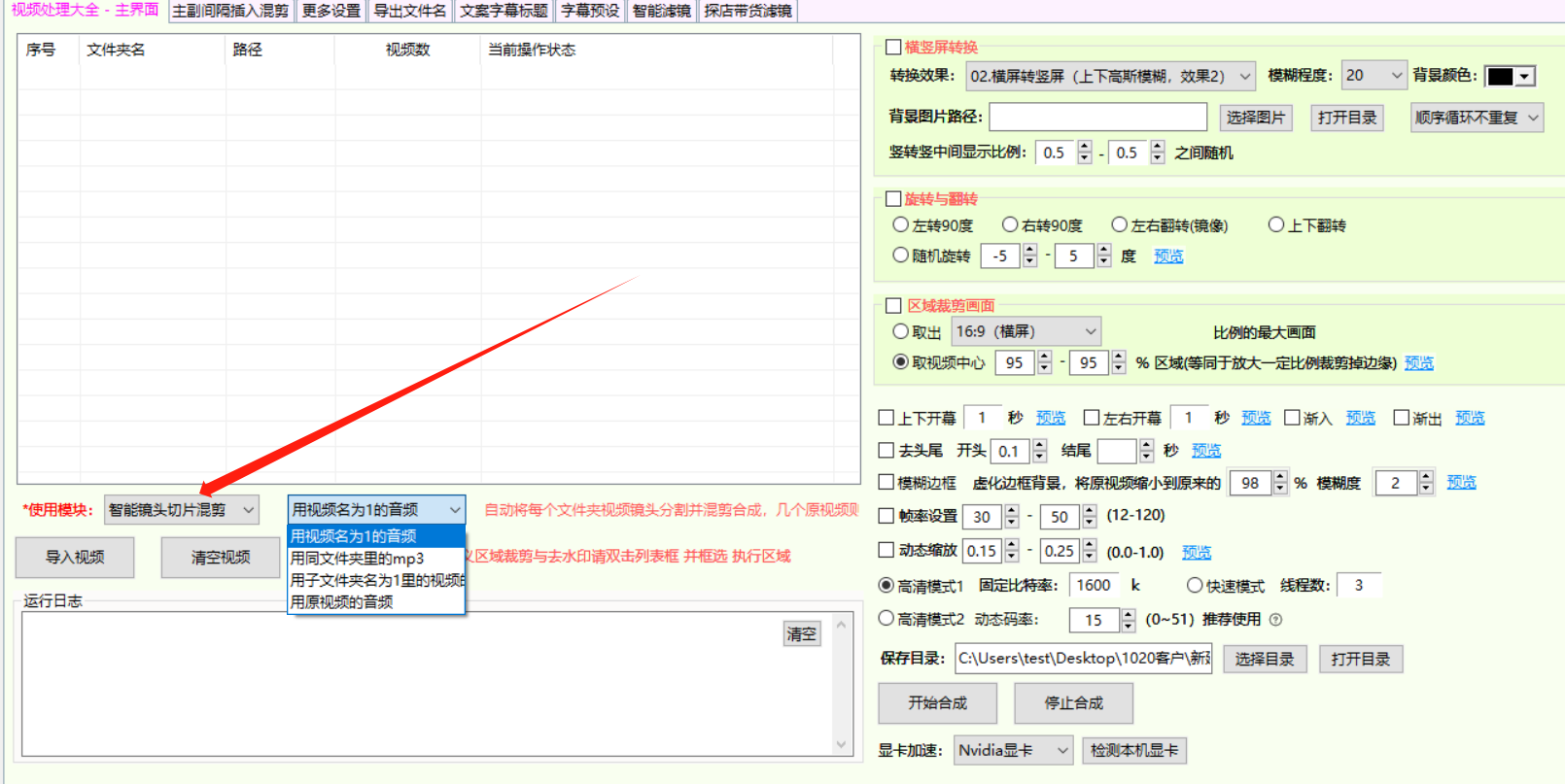Enable the 渐出 checkbox
The width and height of the screenshot is (1565, 784).
point(1401,418)
